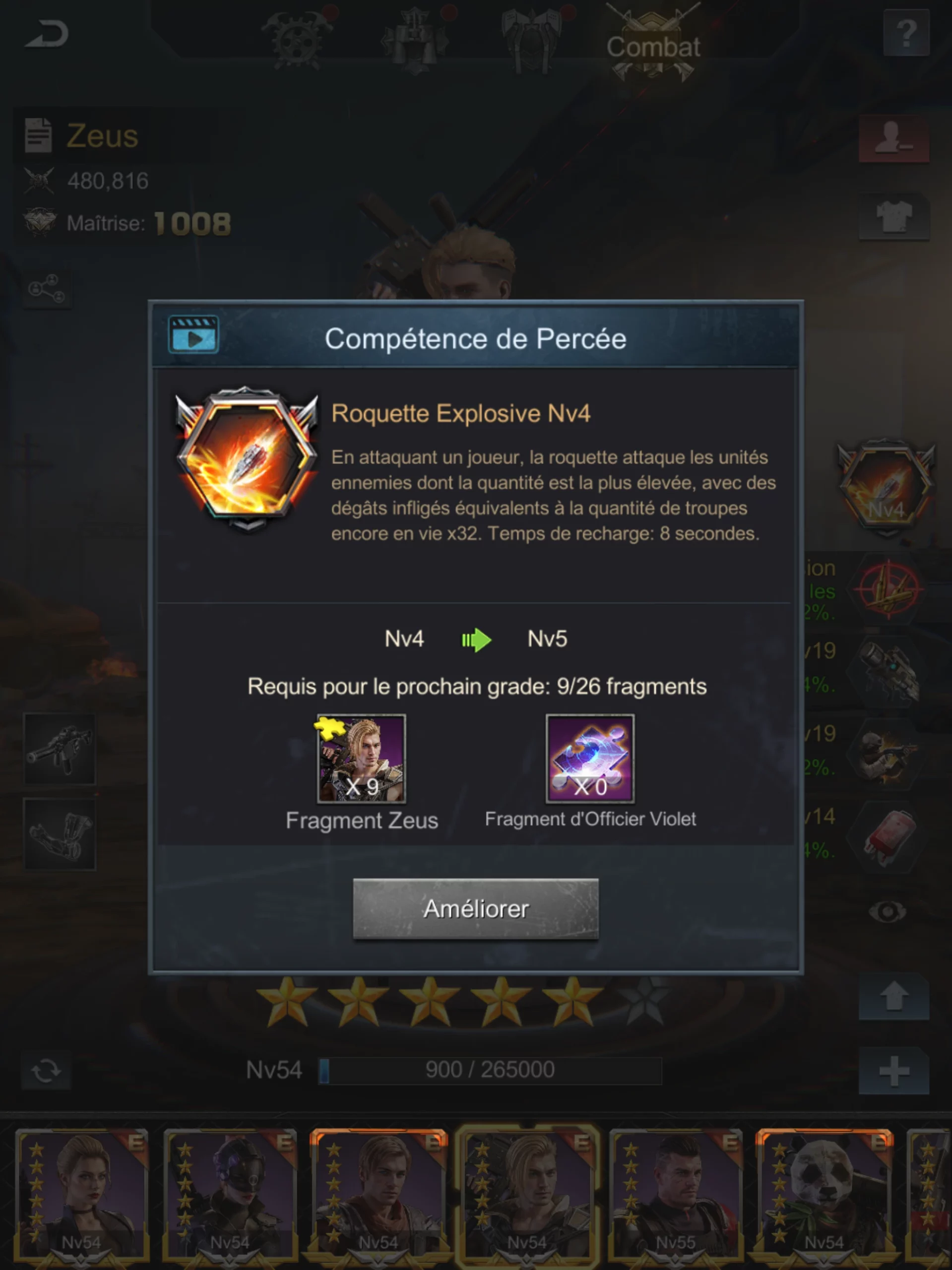952x1270 pixels.
Task: Click the Nv54 experience progress bar
Action: [x=490, y=1070]
